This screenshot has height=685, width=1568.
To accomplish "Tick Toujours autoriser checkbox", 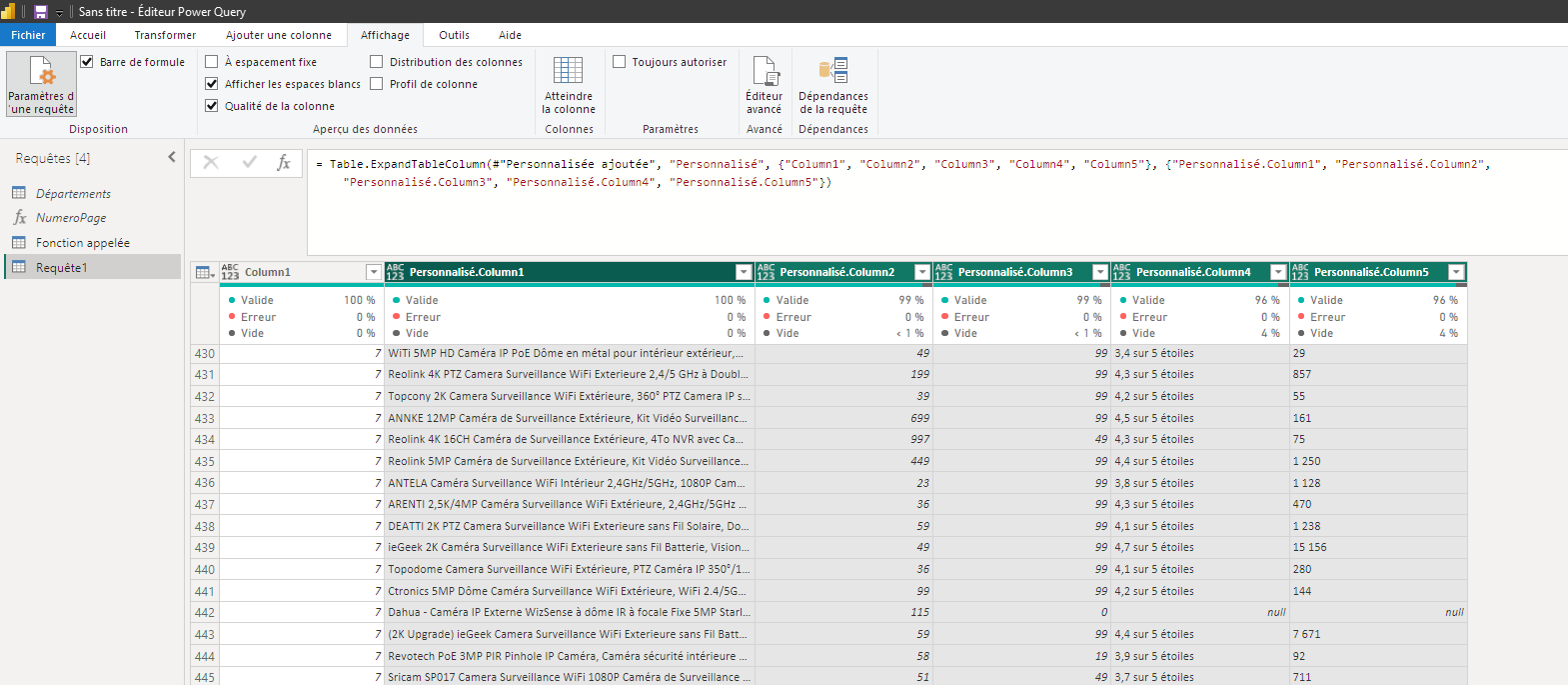I will click(x=619, y=62).
